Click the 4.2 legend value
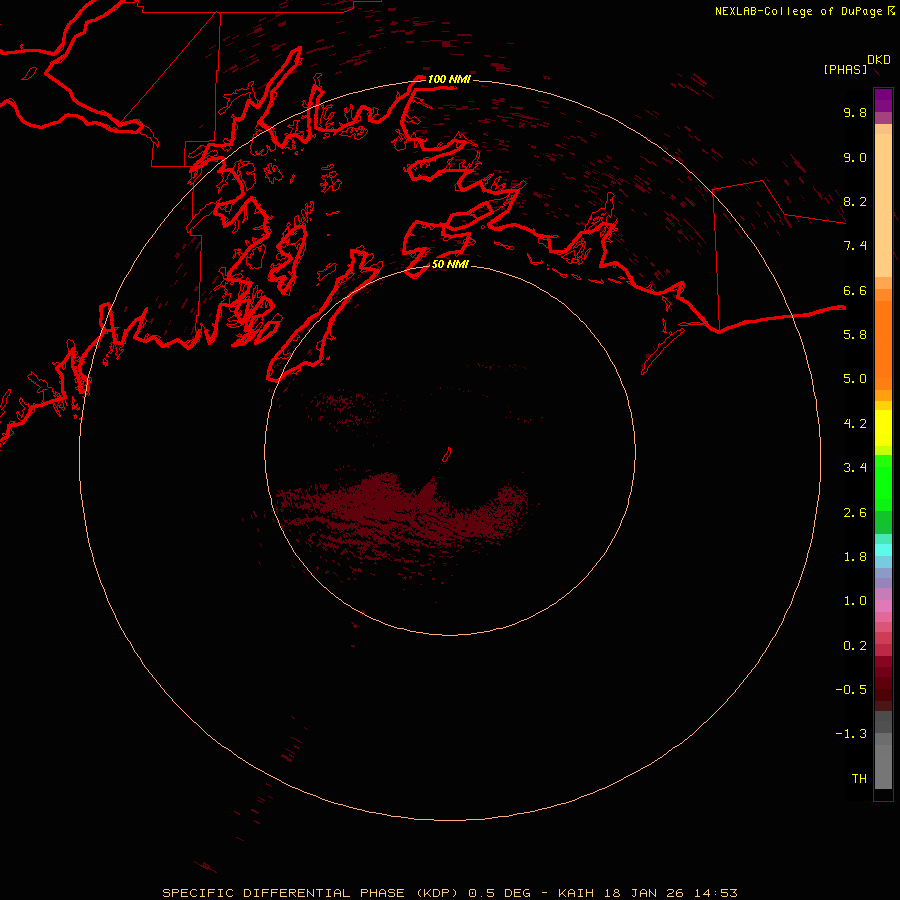Screen dimensions: 900x900 point(855,424)
